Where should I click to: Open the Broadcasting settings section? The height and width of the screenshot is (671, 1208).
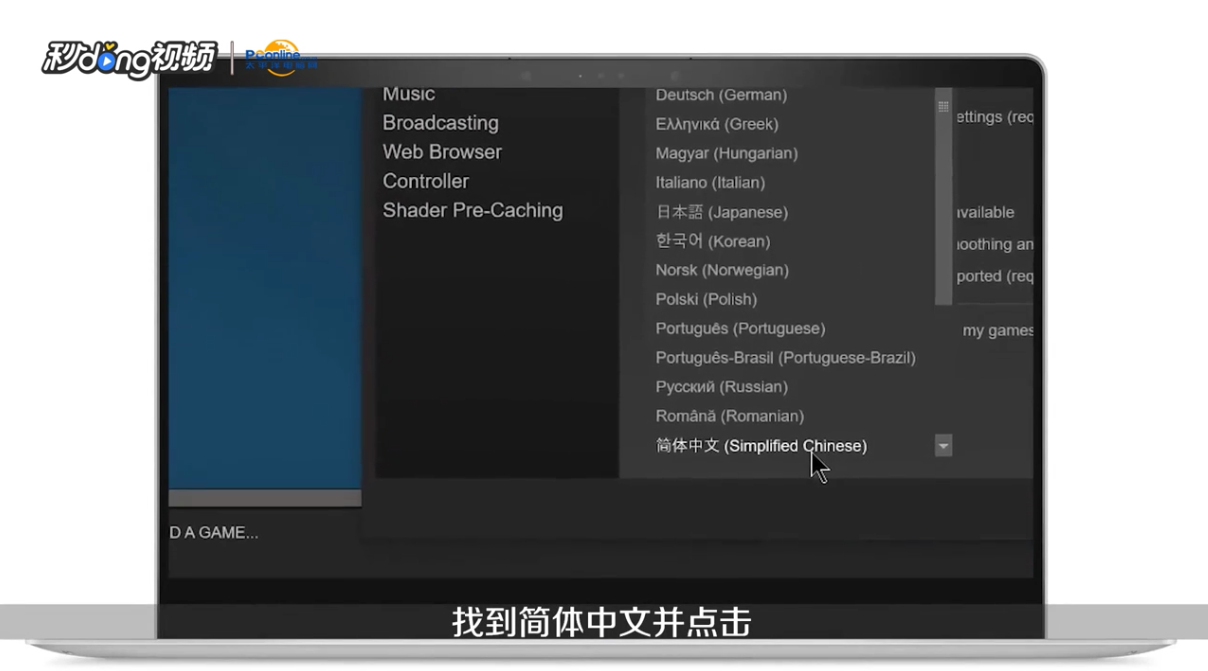click(x=440, y=122)
